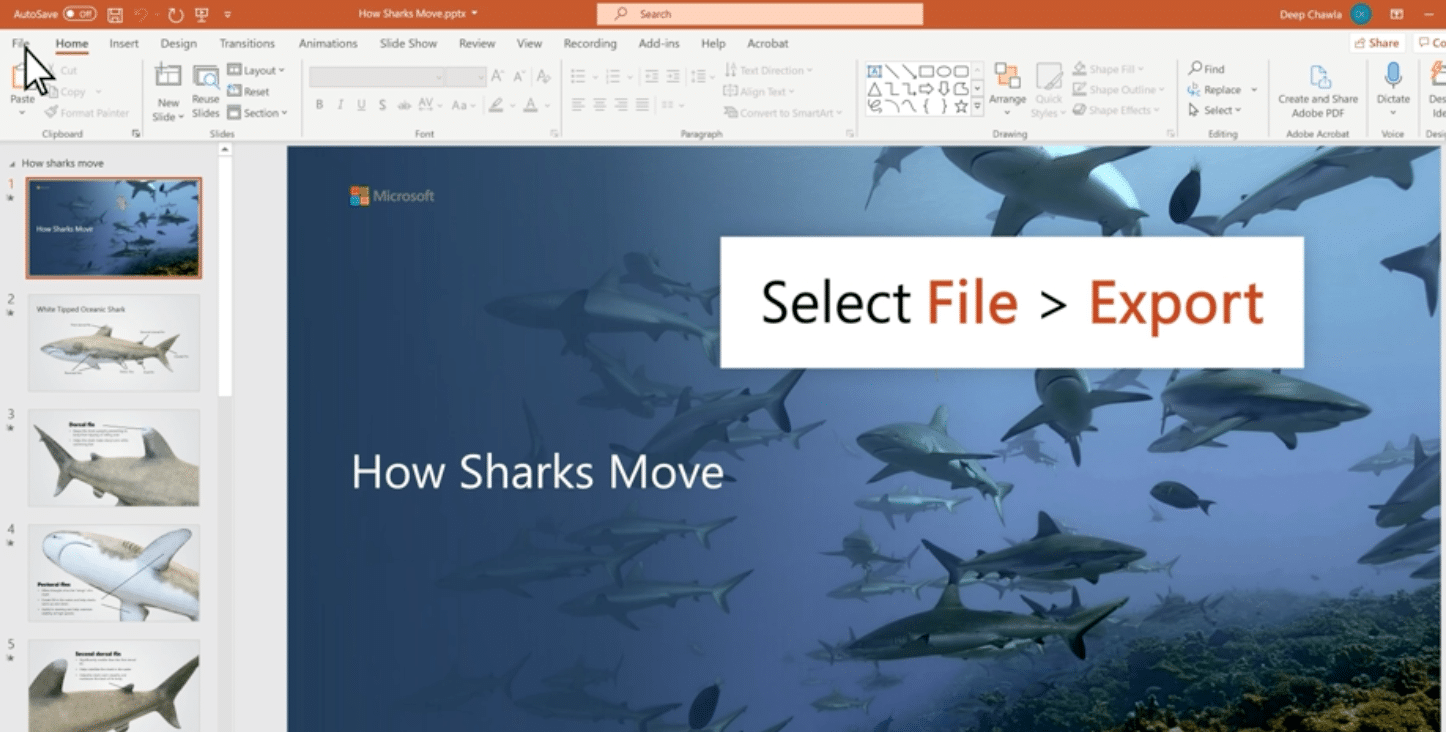The image size is (1446, 732).
Task: Open the font name combo box
Action: pos(377,77)
